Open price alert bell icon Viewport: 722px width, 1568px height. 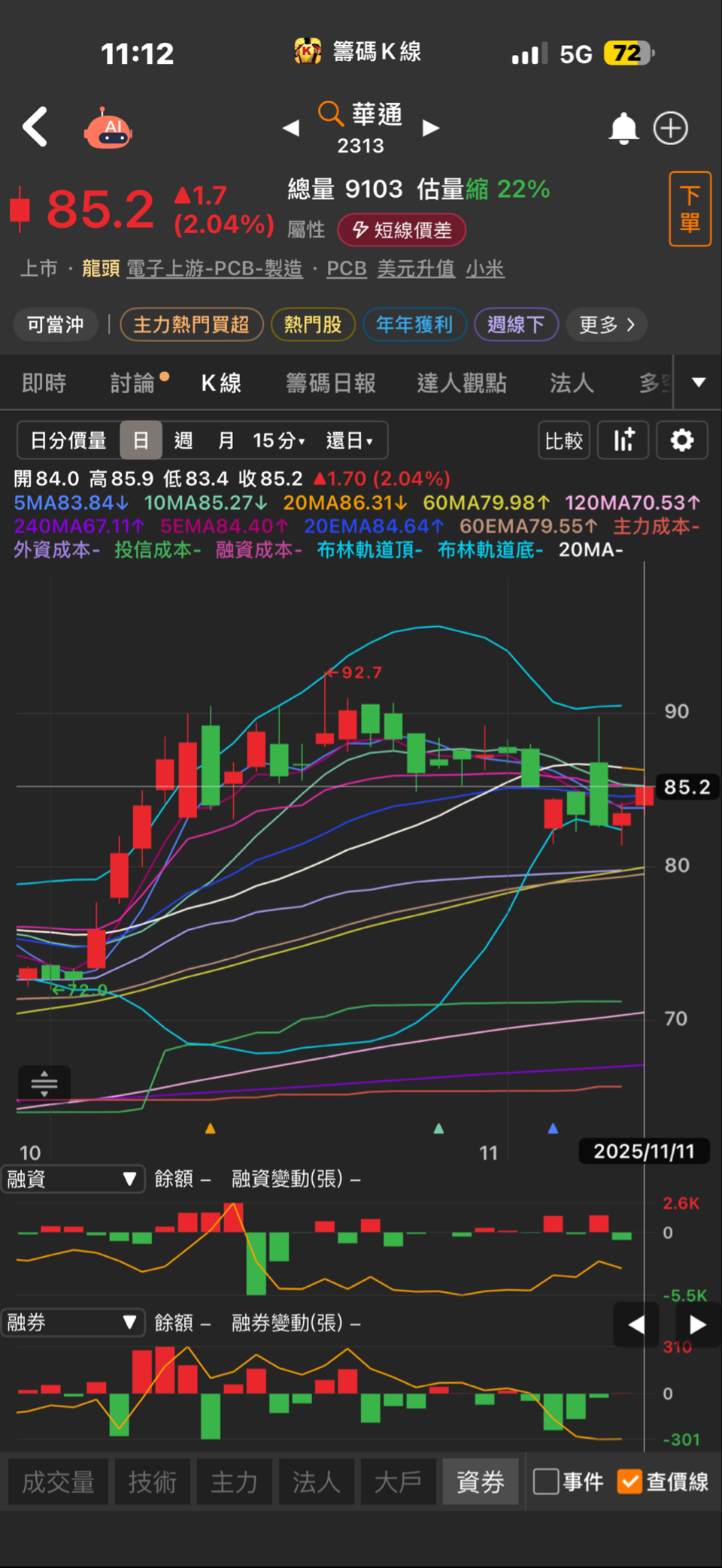click(623, 129)
